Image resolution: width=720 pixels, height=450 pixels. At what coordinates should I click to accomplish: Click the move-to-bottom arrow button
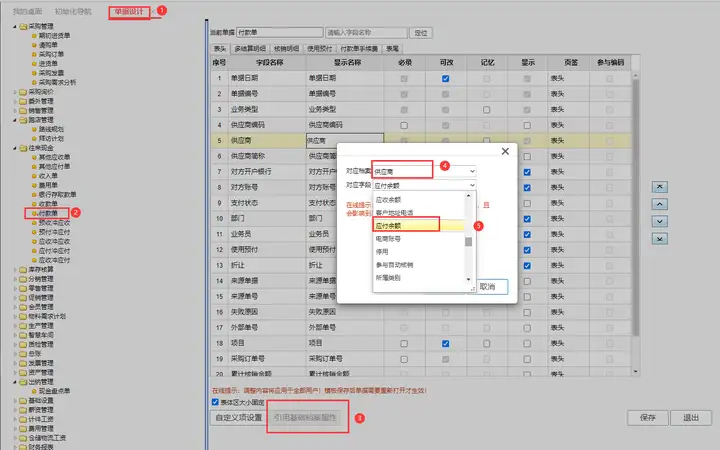(659, 239)
